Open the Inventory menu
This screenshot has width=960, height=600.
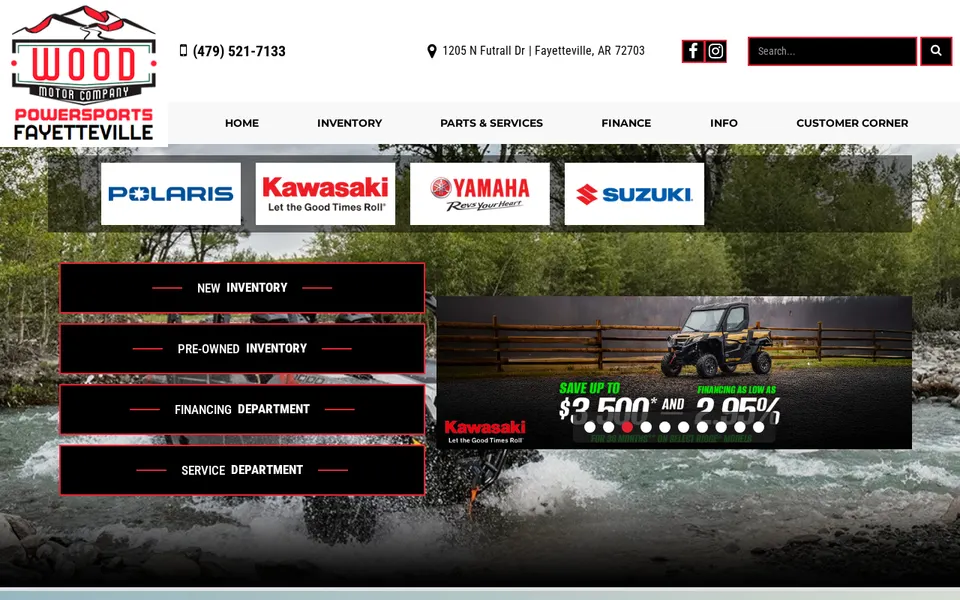pyautogui.click(x=350, y=123)
